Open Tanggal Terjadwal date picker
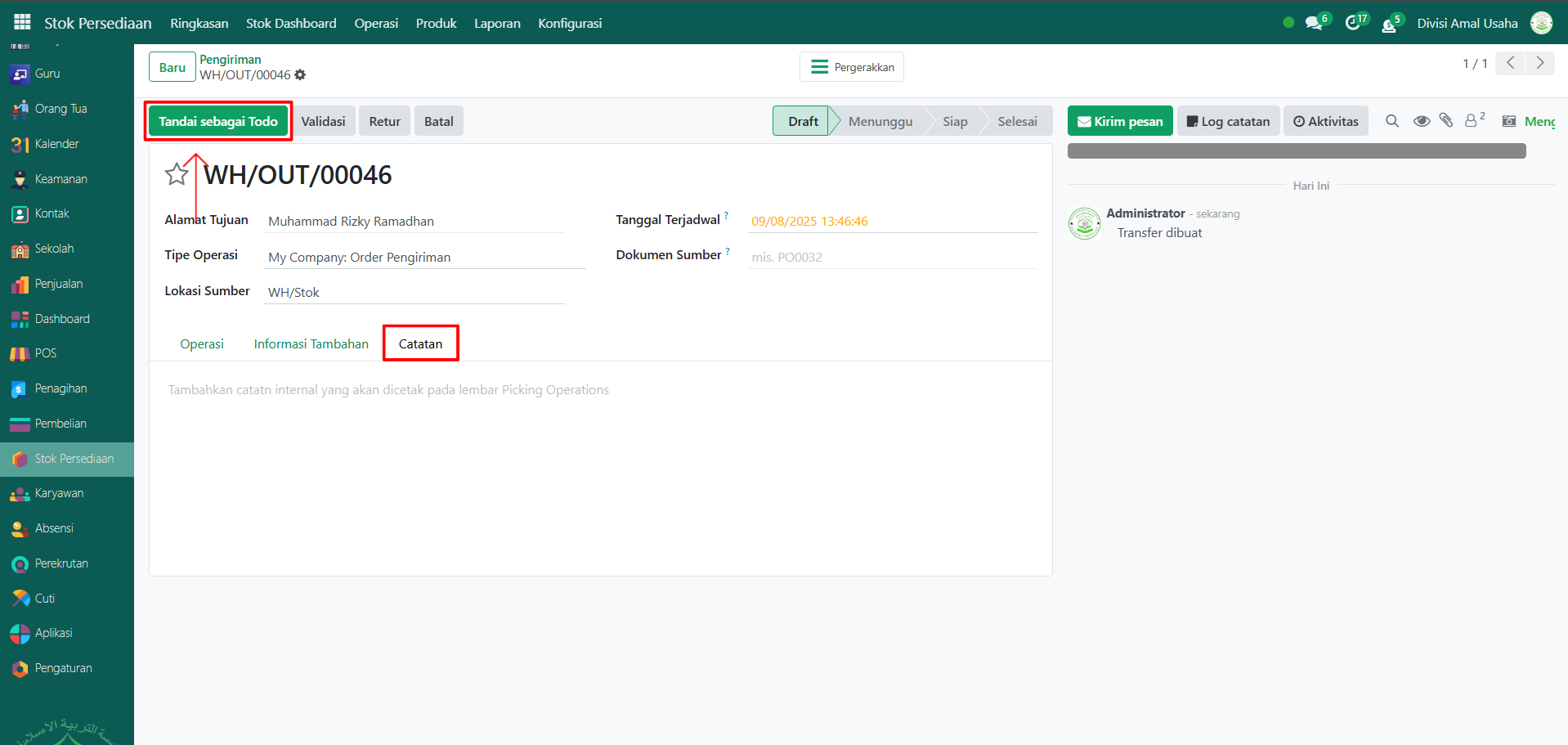The image size is (1568, 745). pyautogui.click(x=891, y=221)
